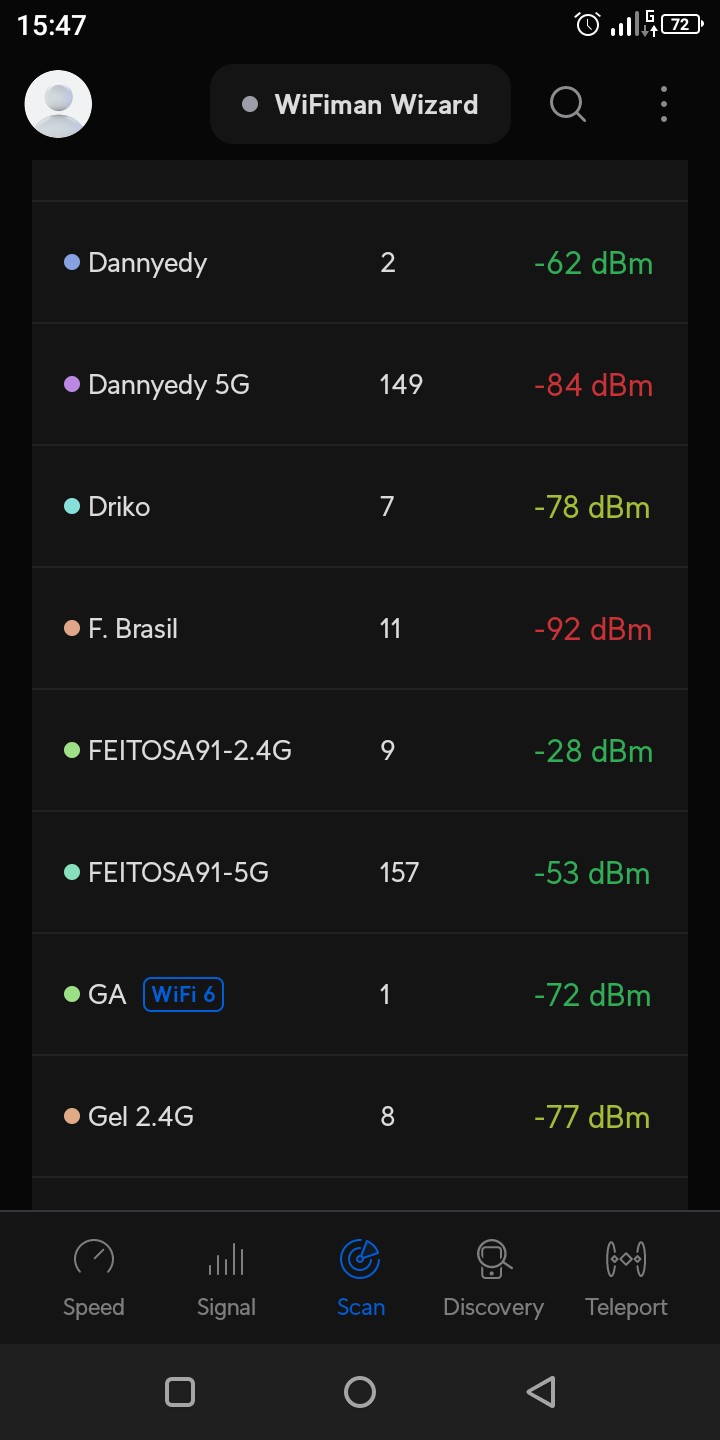720x1440 pixels.
Task: Open the WiFiman Wizard device selector
Action: click(x=360, y=104)
